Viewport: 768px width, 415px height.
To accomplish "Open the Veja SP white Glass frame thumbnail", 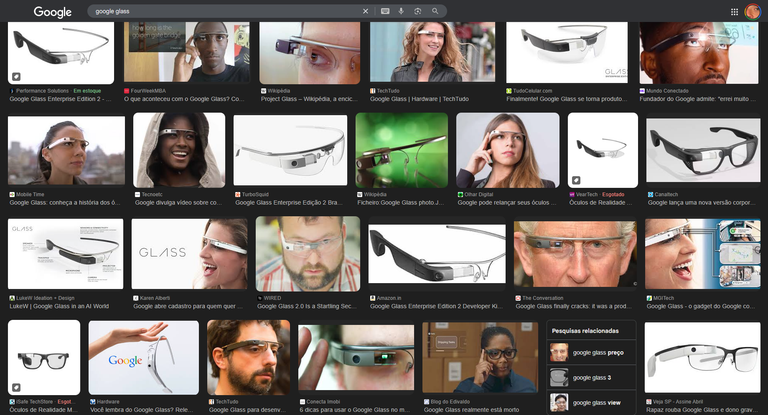I will [702, 358].
